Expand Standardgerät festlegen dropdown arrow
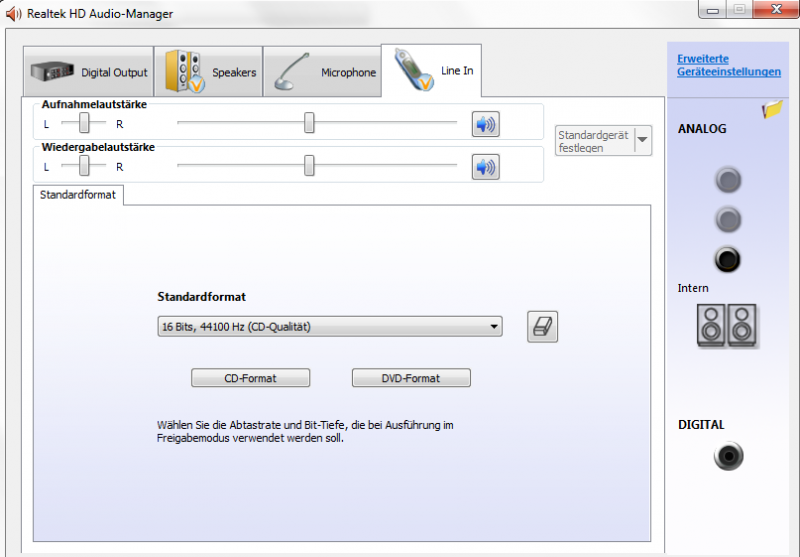The image size is (800, 557). (643, 140)
